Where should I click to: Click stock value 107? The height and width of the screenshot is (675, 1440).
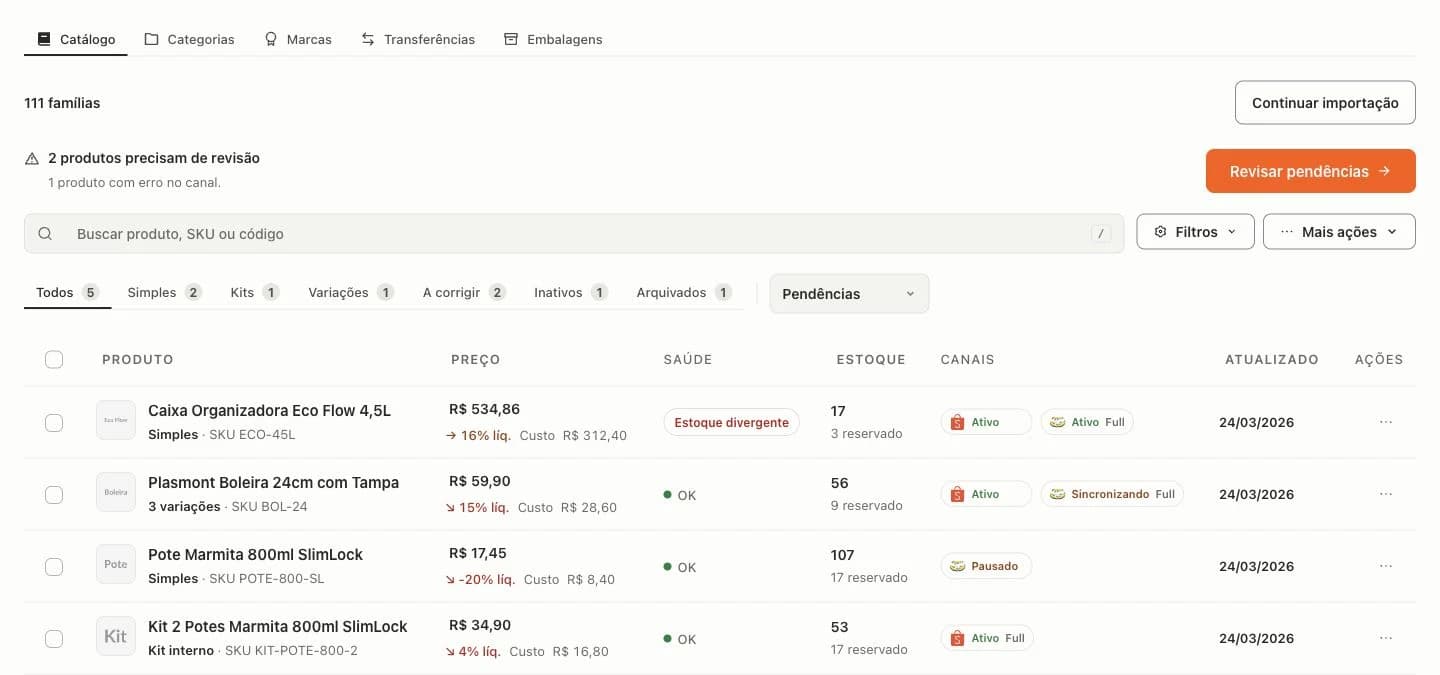click(x=843, y=555)
